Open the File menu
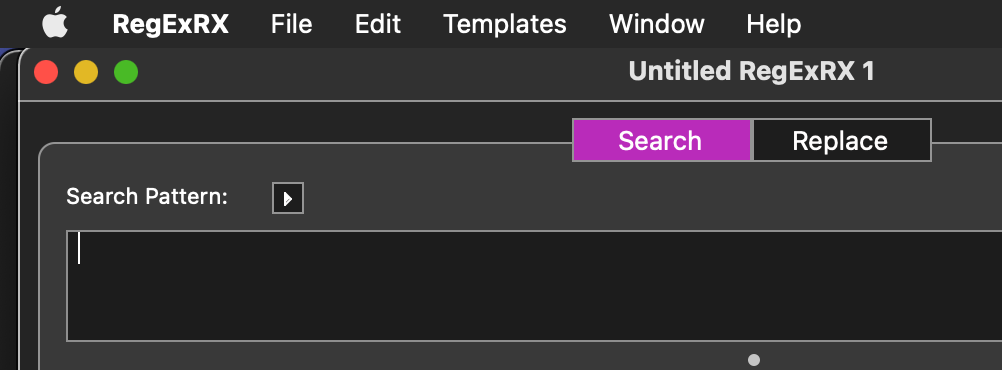This screenshot has height=370, width=1002. 291,24
